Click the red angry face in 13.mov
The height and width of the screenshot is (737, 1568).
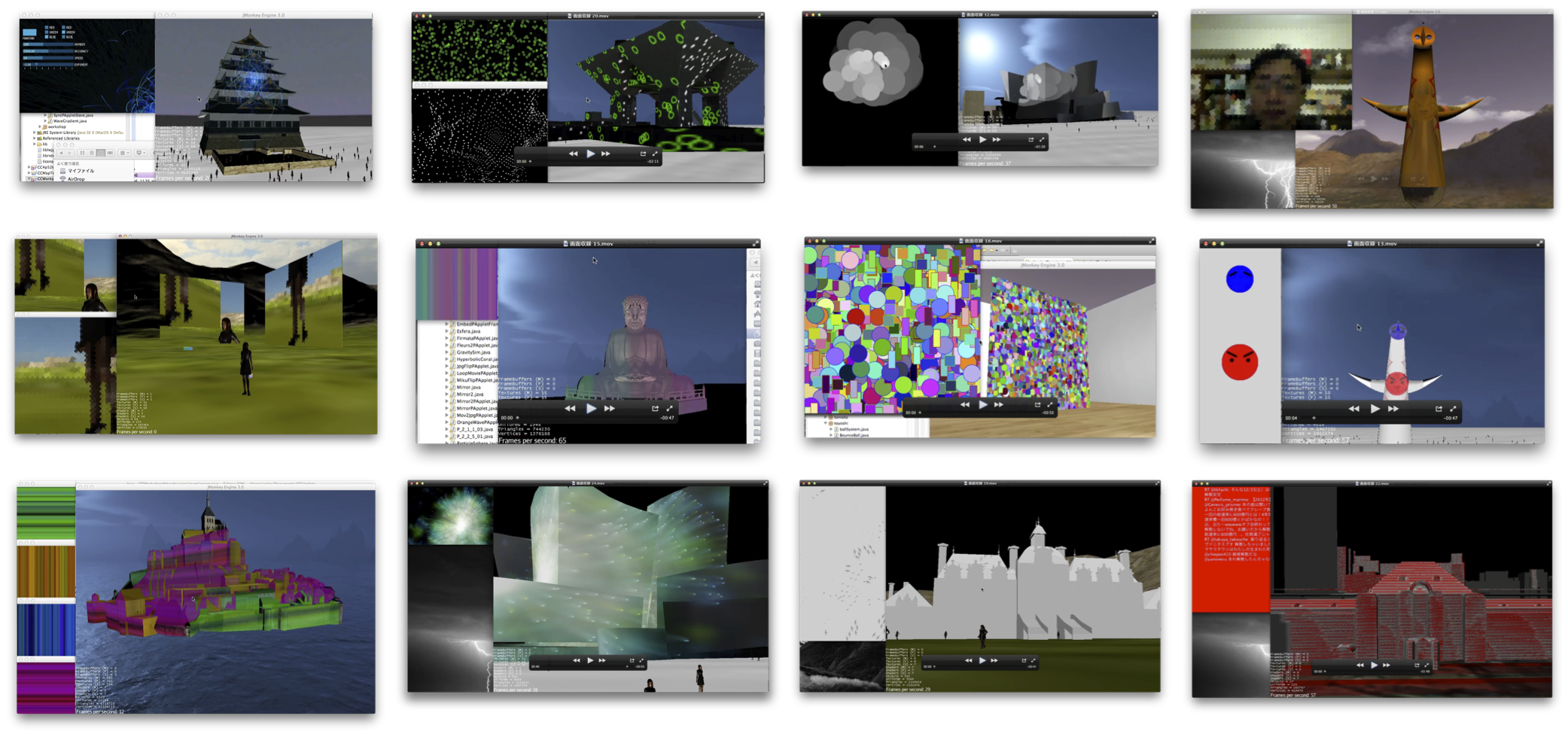tap(1240, 362)
